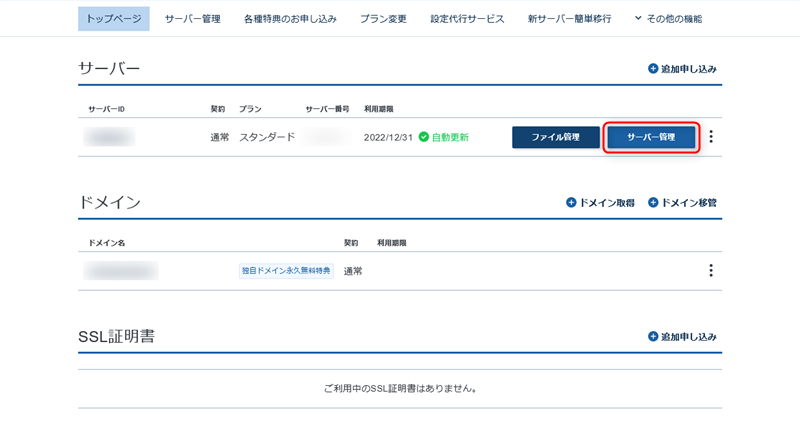
Task: Open the domain row three-dot menu
Action: click(711, 270)
